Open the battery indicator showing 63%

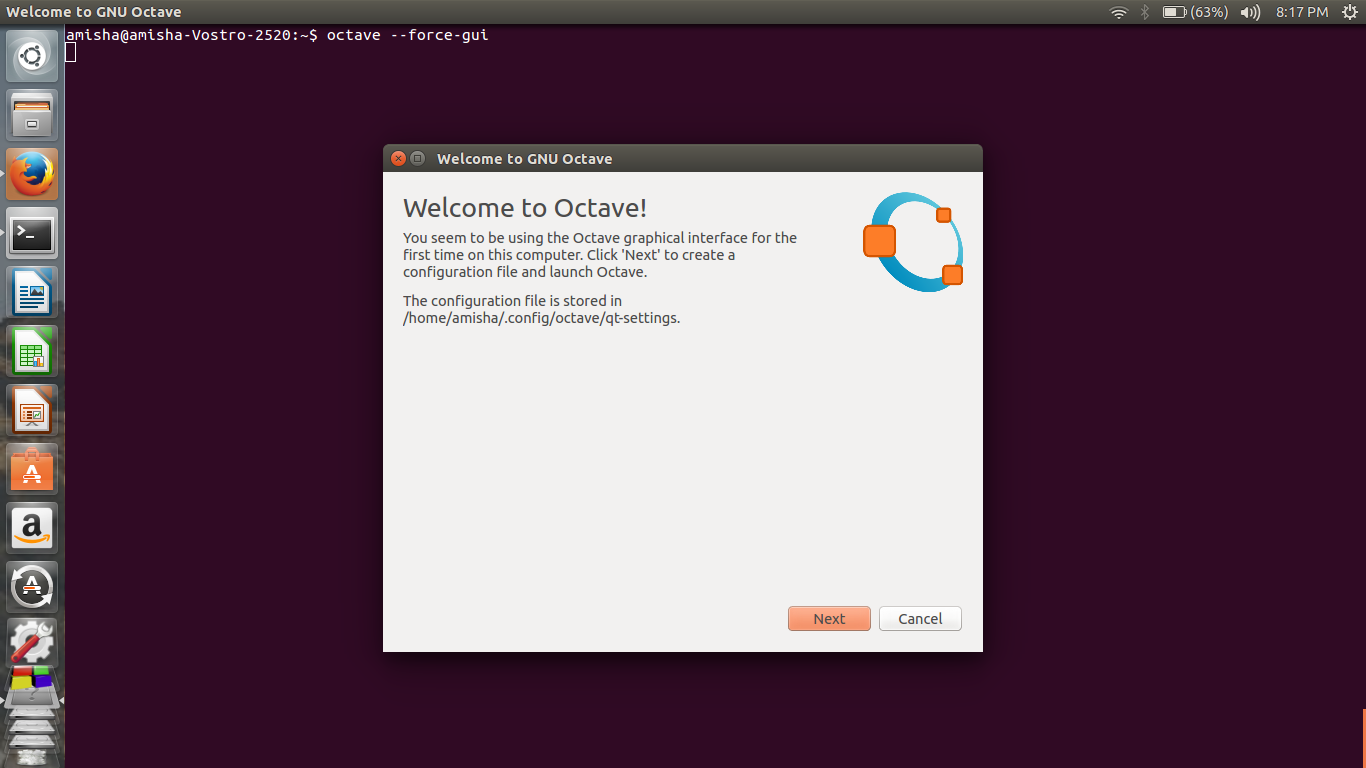1195,12
